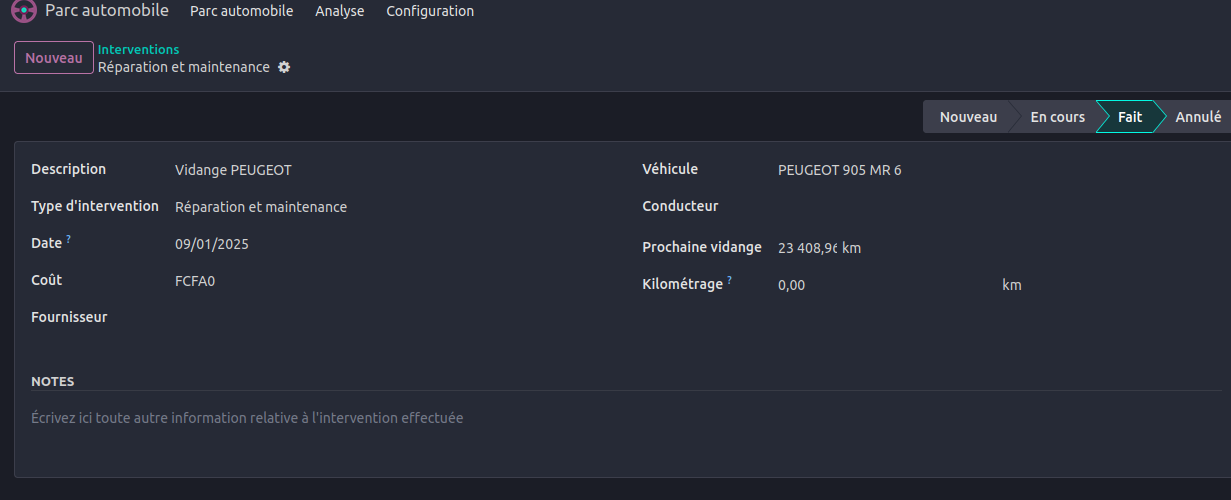Mark the intervention as Annulé

(x=1197, y=117)
